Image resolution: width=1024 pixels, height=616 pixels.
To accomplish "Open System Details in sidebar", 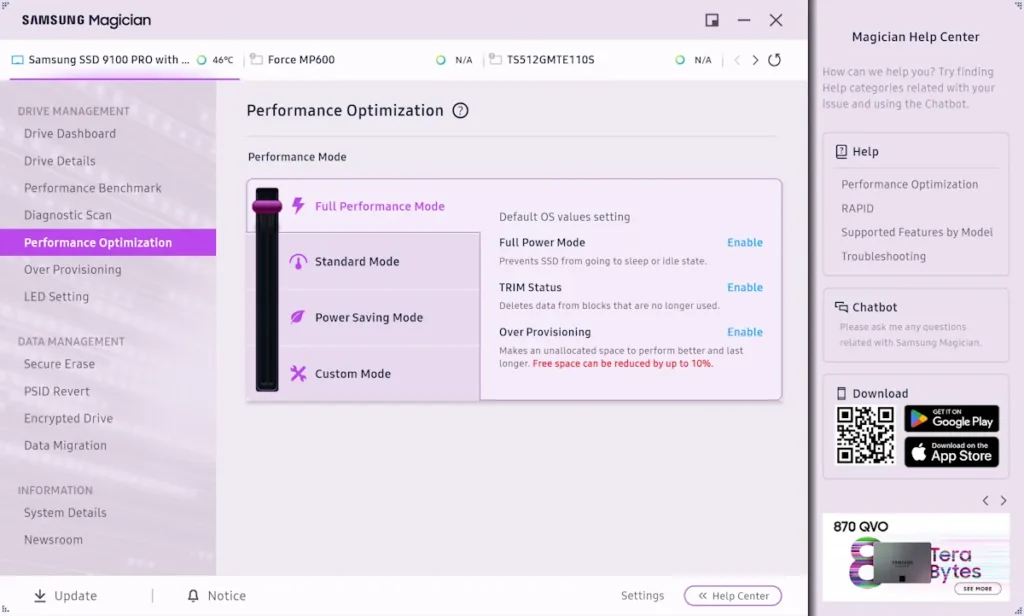I will 65,513.
